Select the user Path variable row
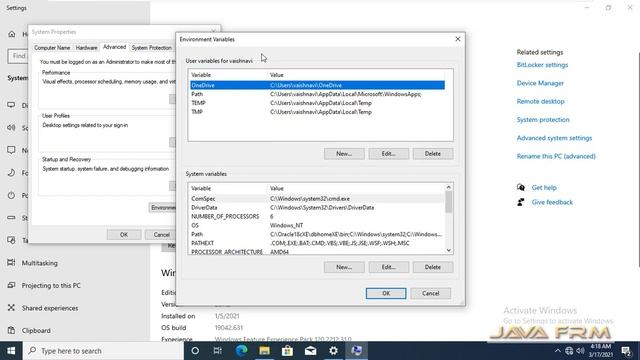 click(x=317, y=94)
